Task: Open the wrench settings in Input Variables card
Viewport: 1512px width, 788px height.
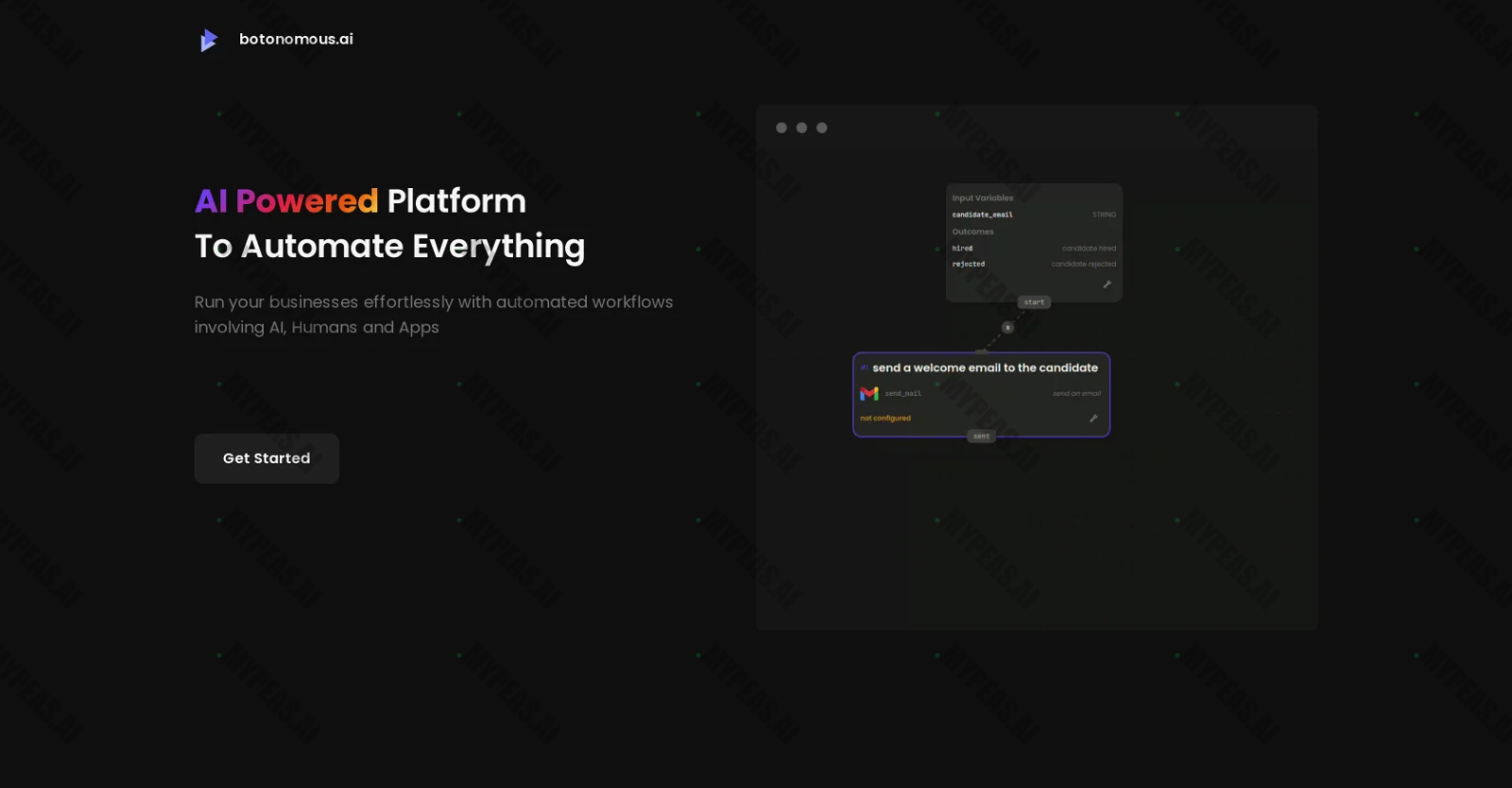Action: [x=1107, y=284]
